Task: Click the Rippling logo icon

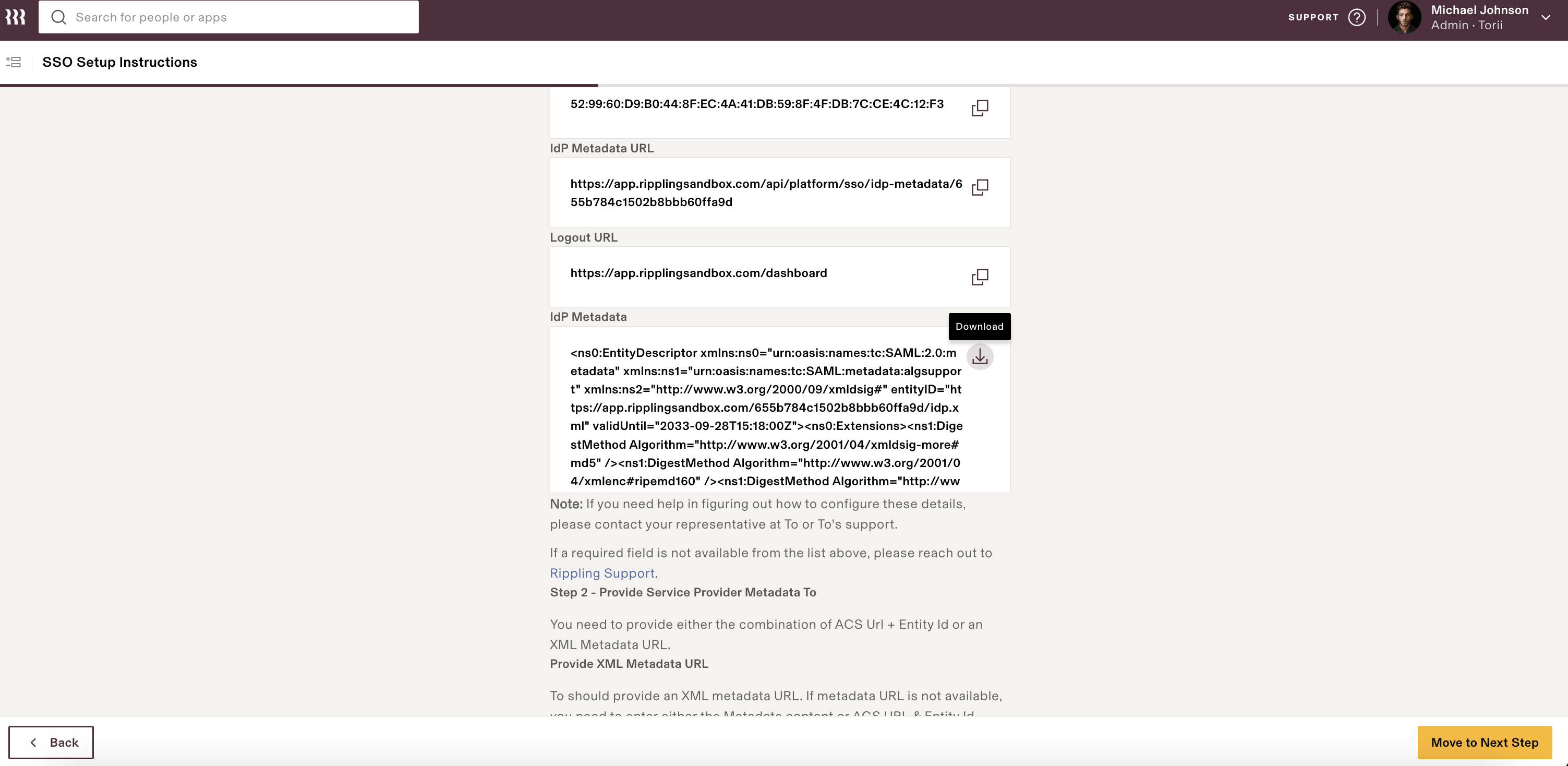Action: (15, 17)
